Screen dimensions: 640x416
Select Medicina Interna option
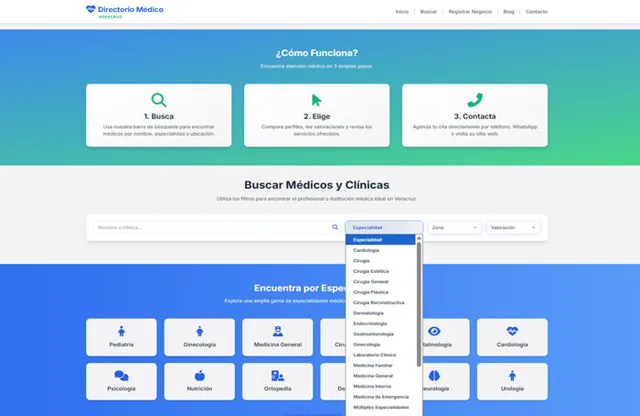point(380,386)
